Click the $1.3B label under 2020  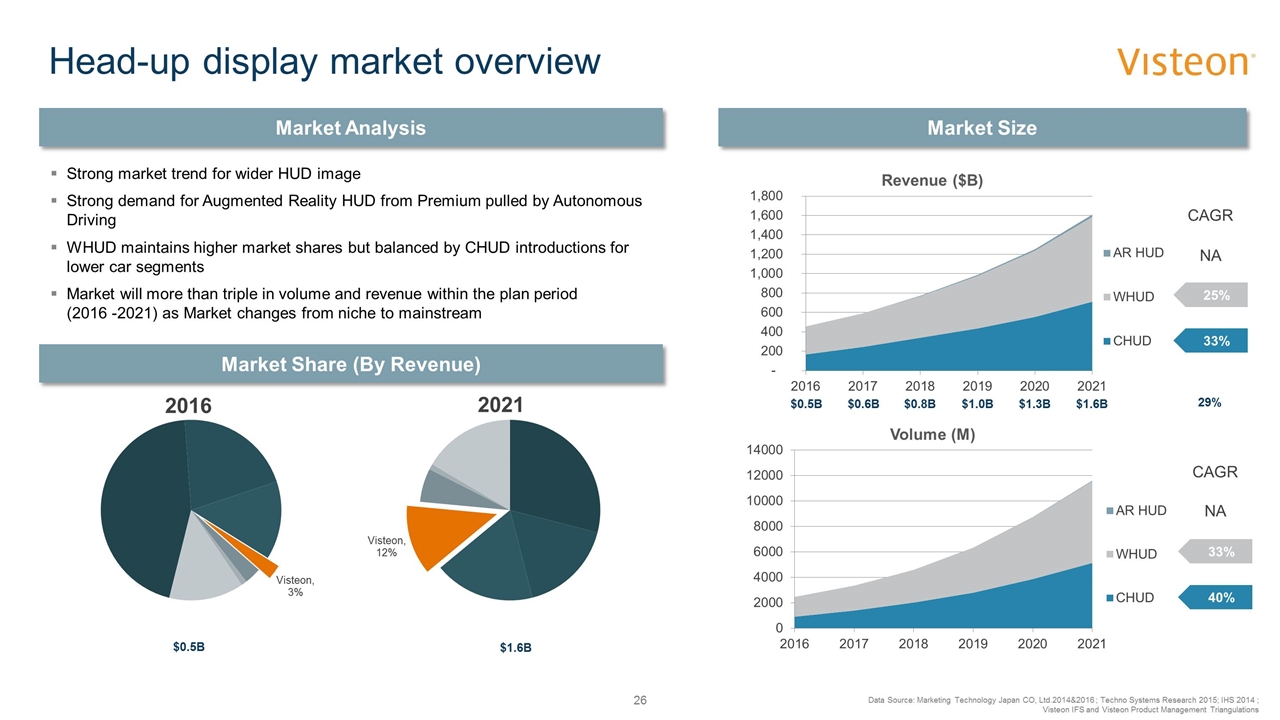point(1034,404)
